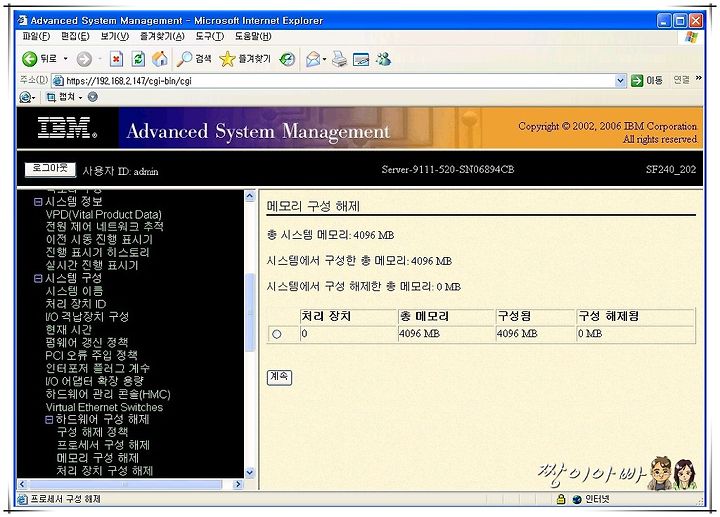This screenshot has width=720, height=517.
Task: Click the Print icon
Action: 339,59
